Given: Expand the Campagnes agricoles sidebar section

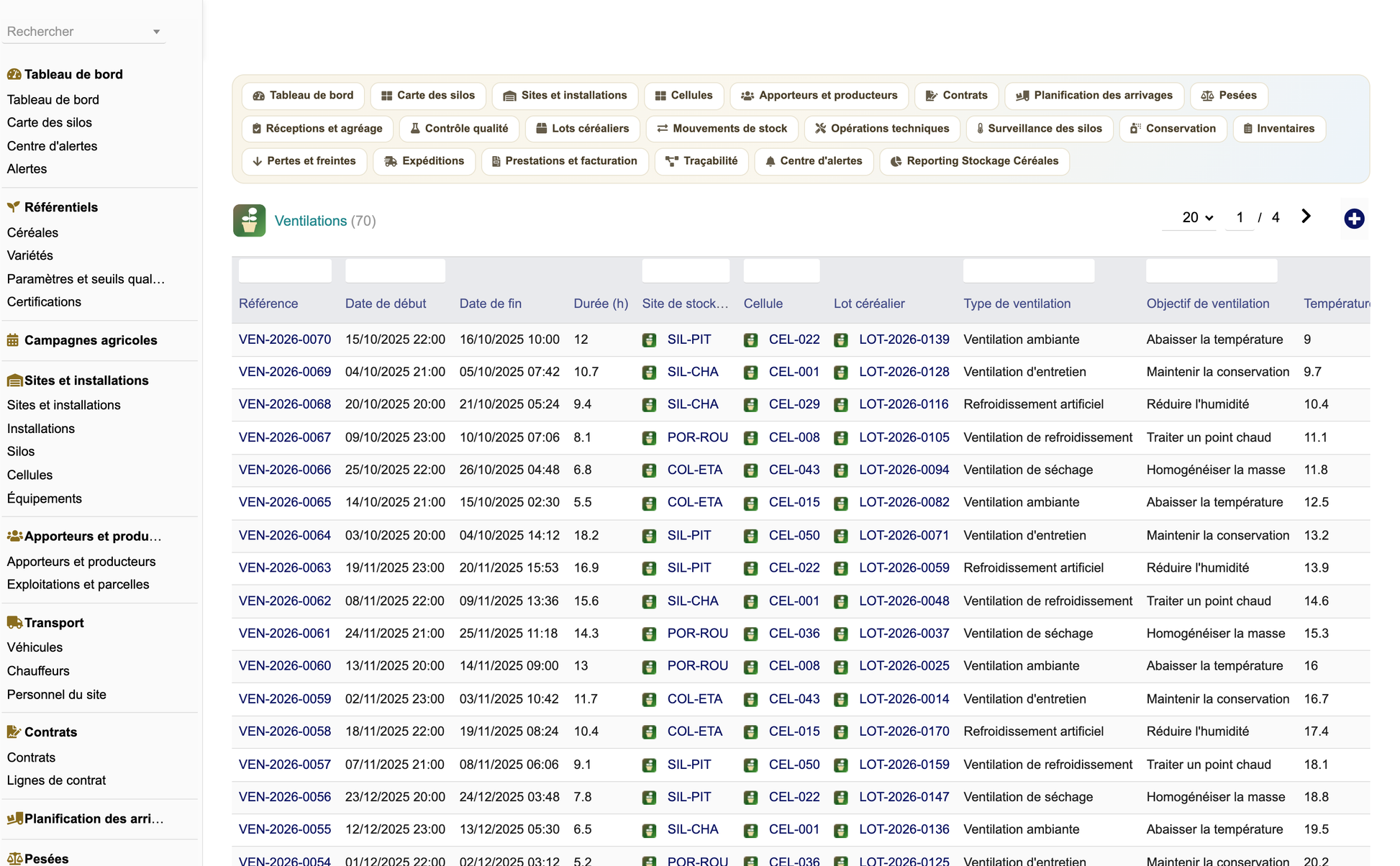Looking at the screenshot, I should point(91,340).
